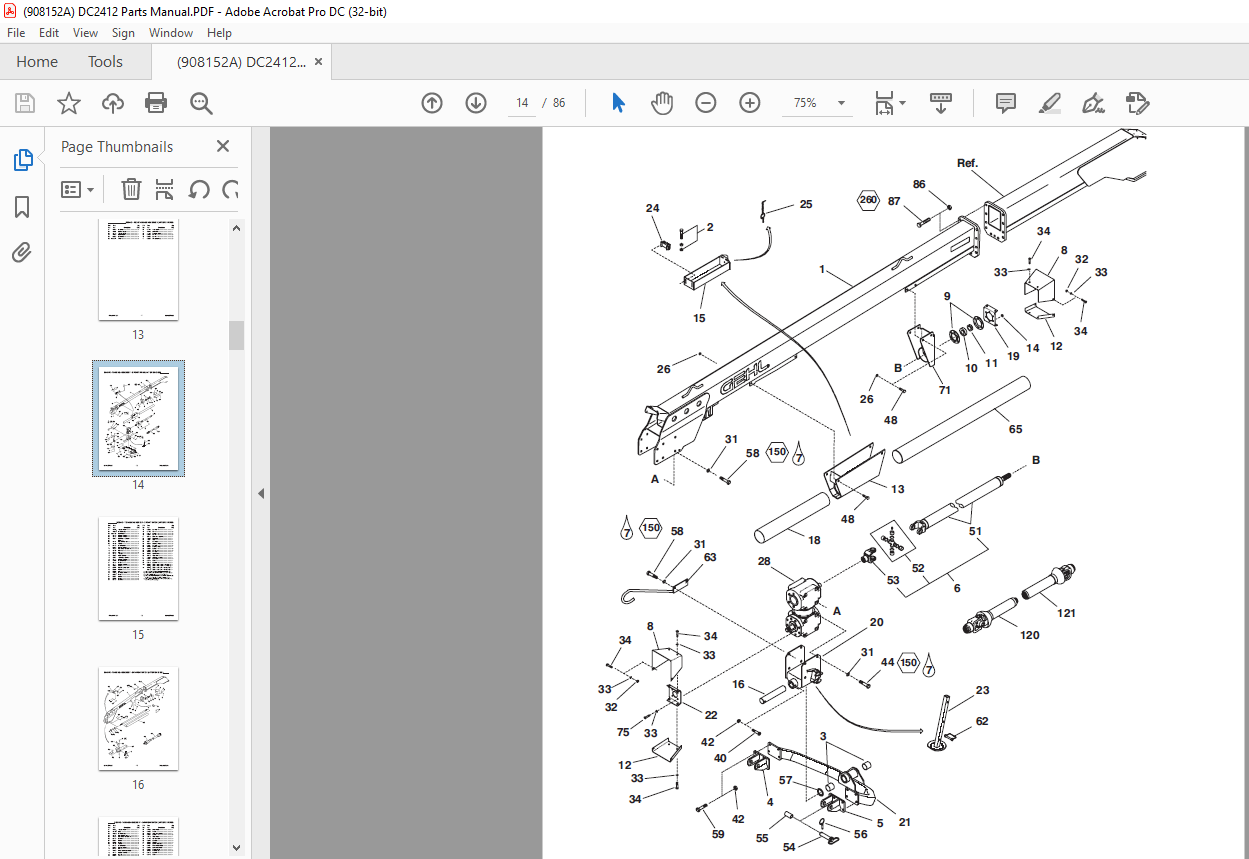Go to previous page arrow
Viewport: 1249px width, 859px height.
(x=432, y=103)
